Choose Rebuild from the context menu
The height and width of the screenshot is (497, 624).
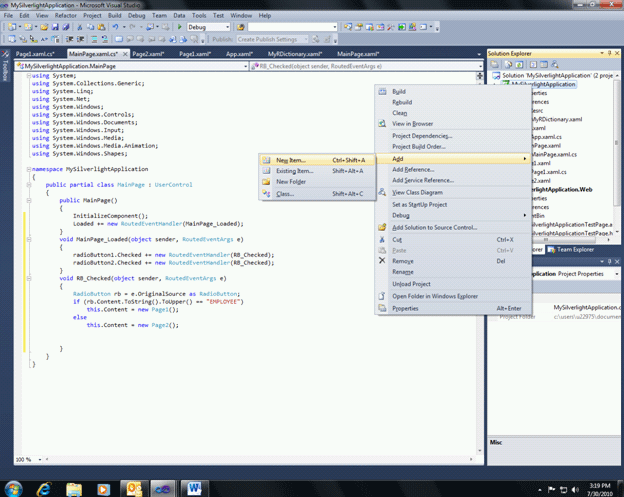(x=400, y=101)
